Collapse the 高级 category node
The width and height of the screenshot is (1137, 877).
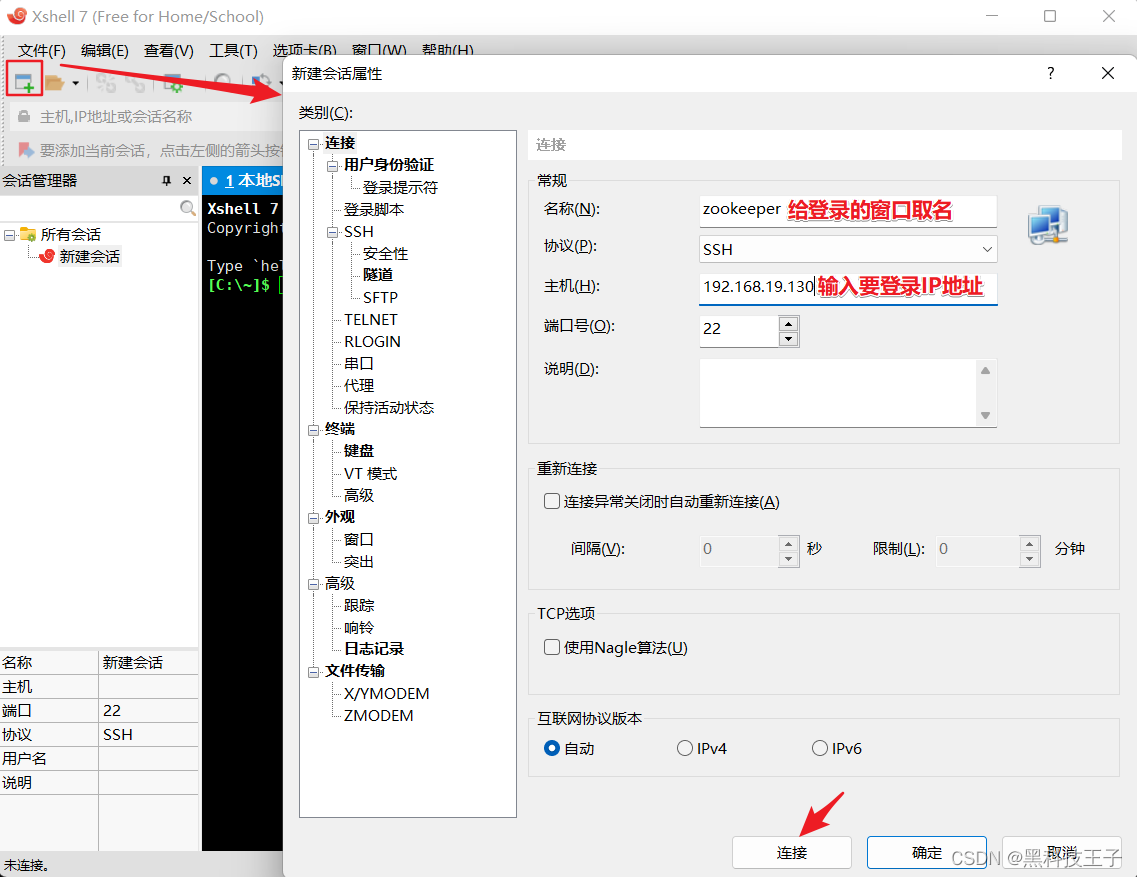[x=313, y=584]
